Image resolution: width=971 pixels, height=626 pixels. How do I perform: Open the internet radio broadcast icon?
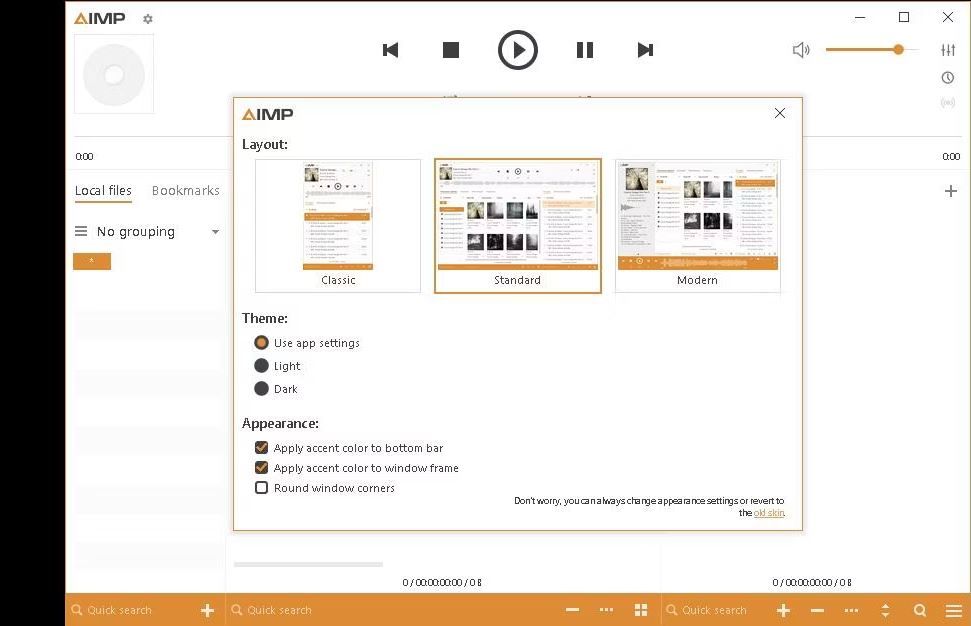coord(947,102)
